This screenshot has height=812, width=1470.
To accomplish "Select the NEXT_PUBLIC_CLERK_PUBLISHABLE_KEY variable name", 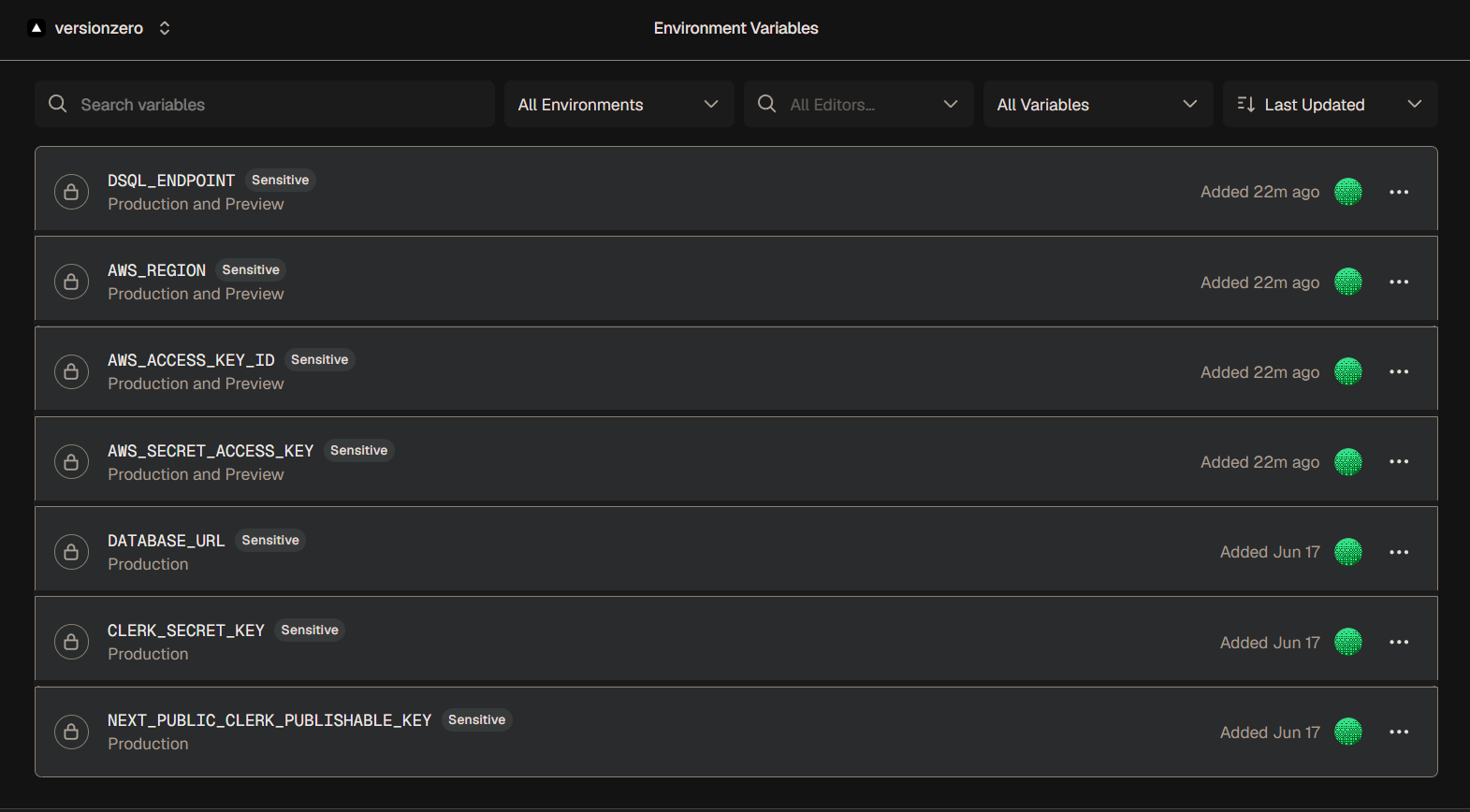I will [x=269, y=720].
